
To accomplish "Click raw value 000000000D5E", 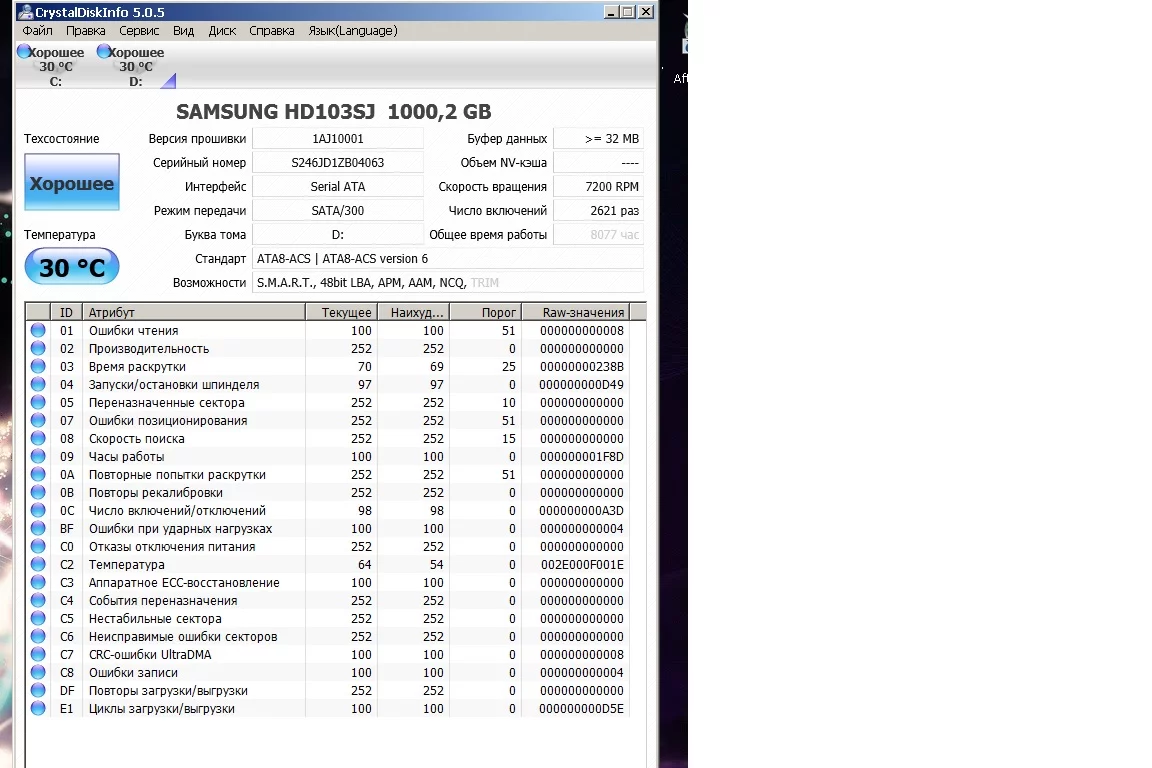I will (581, 708).
